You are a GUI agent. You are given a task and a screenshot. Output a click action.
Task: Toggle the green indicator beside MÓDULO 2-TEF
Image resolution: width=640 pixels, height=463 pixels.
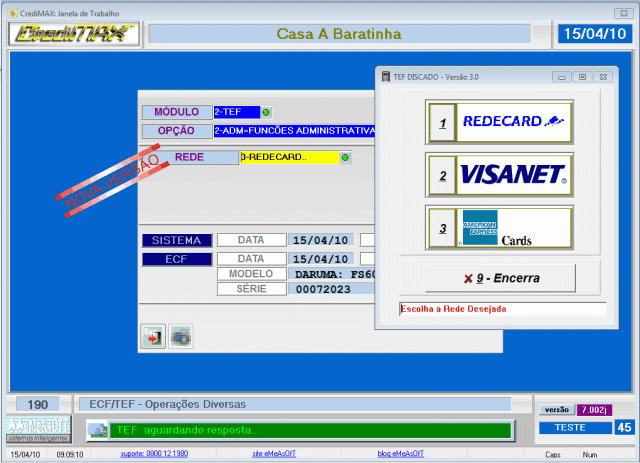point(266,112)
